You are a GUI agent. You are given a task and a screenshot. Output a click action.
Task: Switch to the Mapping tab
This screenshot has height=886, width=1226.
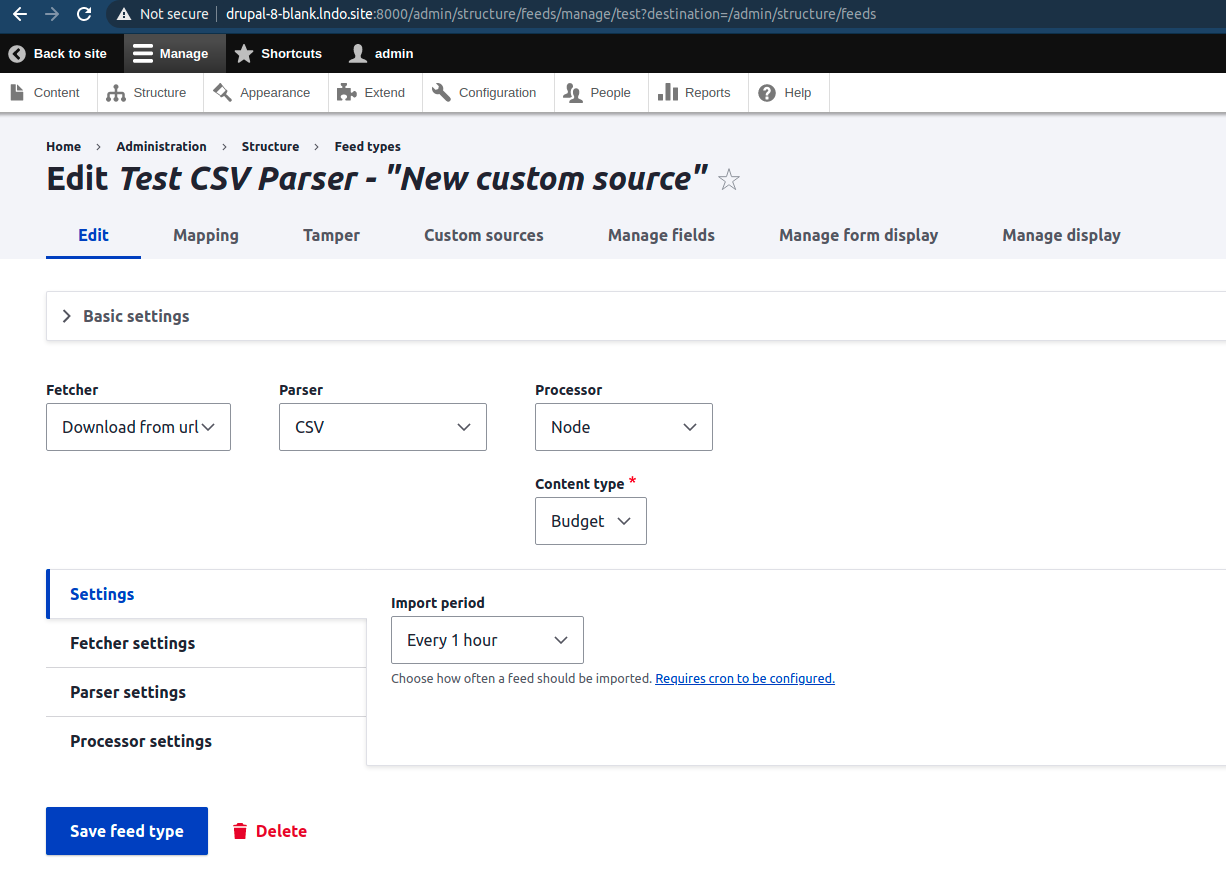pyautogui.click(x=205, y=235)
